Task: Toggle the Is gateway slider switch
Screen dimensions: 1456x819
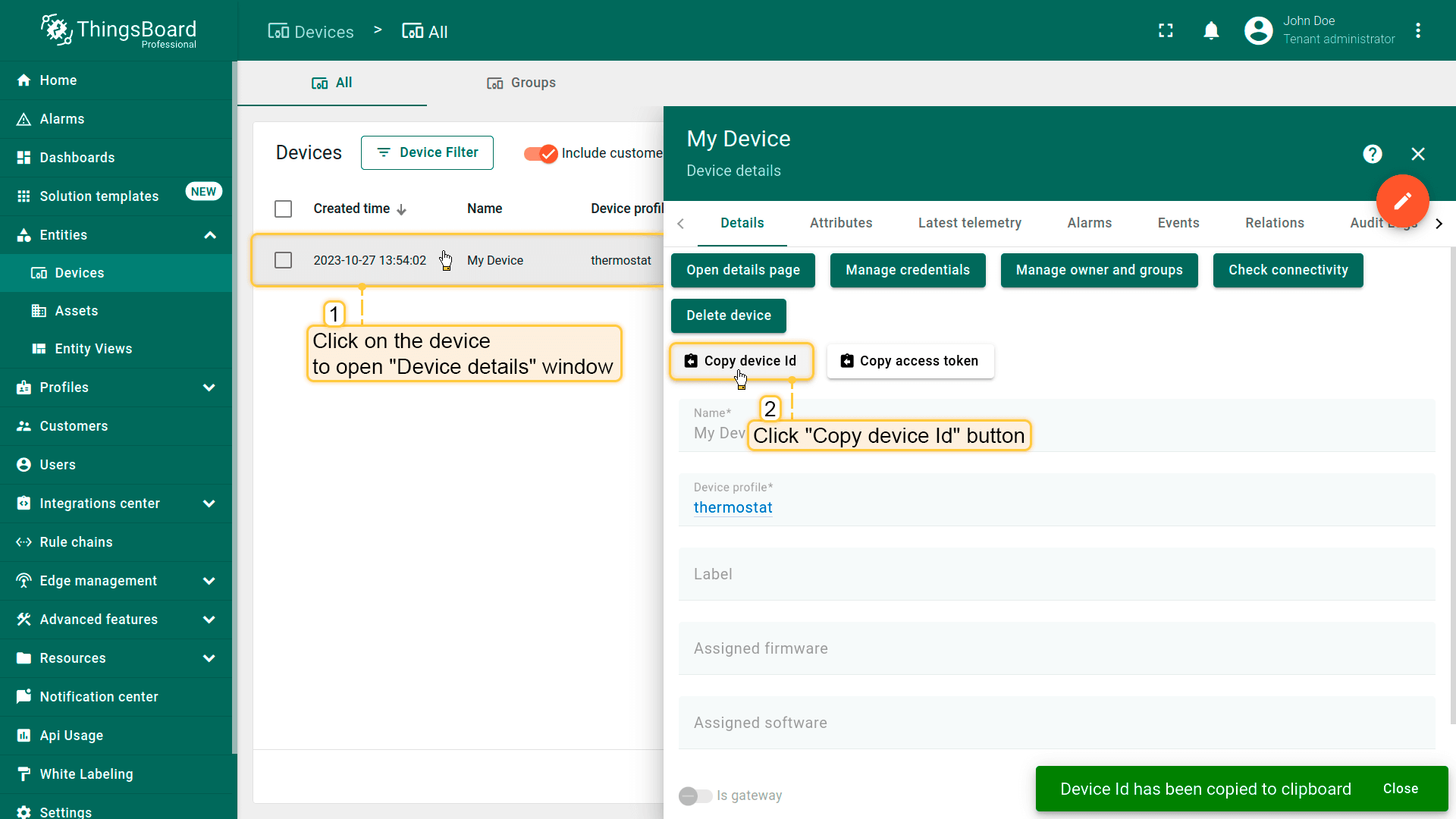Action: pyautogui.click(x=695, y=795)
